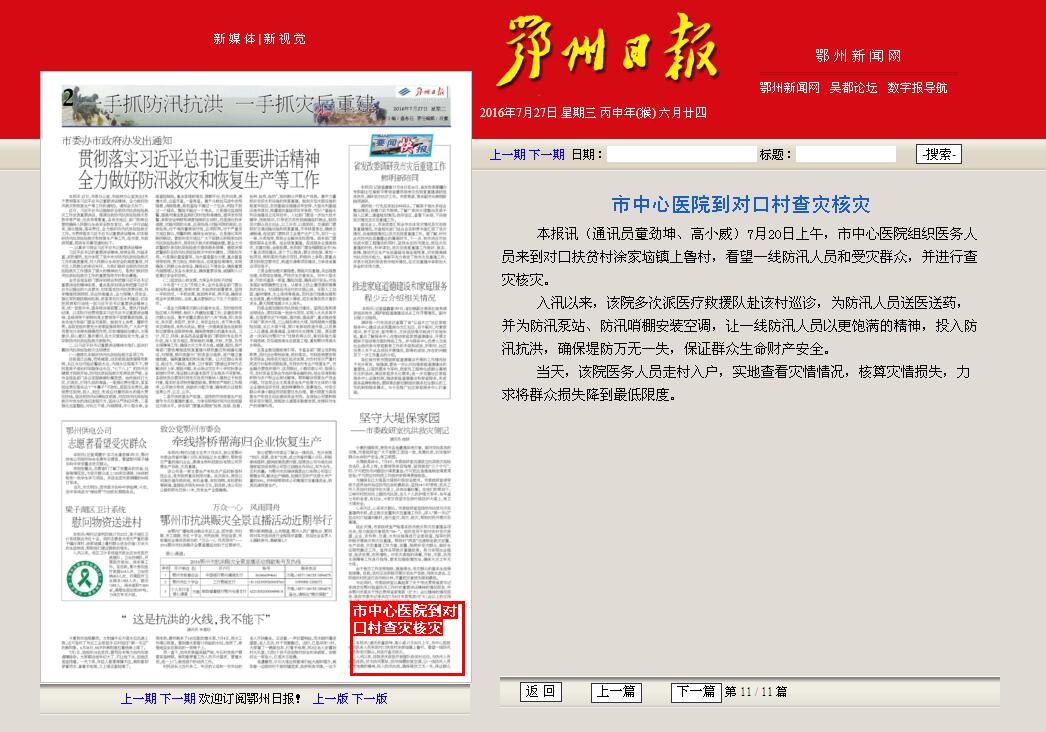
Task: Click the large 鄂州新闻网 heading above the header links
Action: pos(858,56)
